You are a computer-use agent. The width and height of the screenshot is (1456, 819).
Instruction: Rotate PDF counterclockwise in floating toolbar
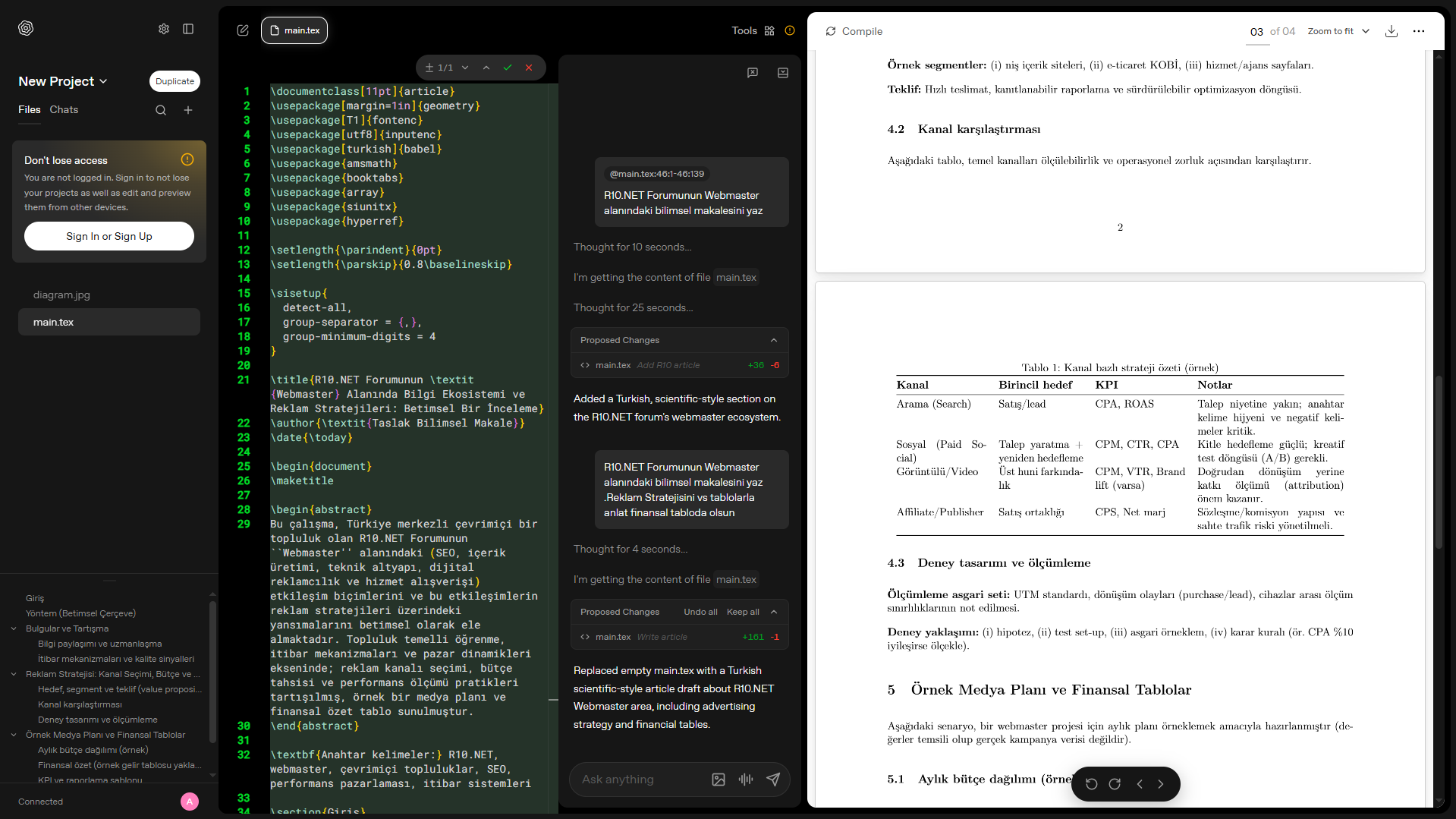pos(1092,784)
